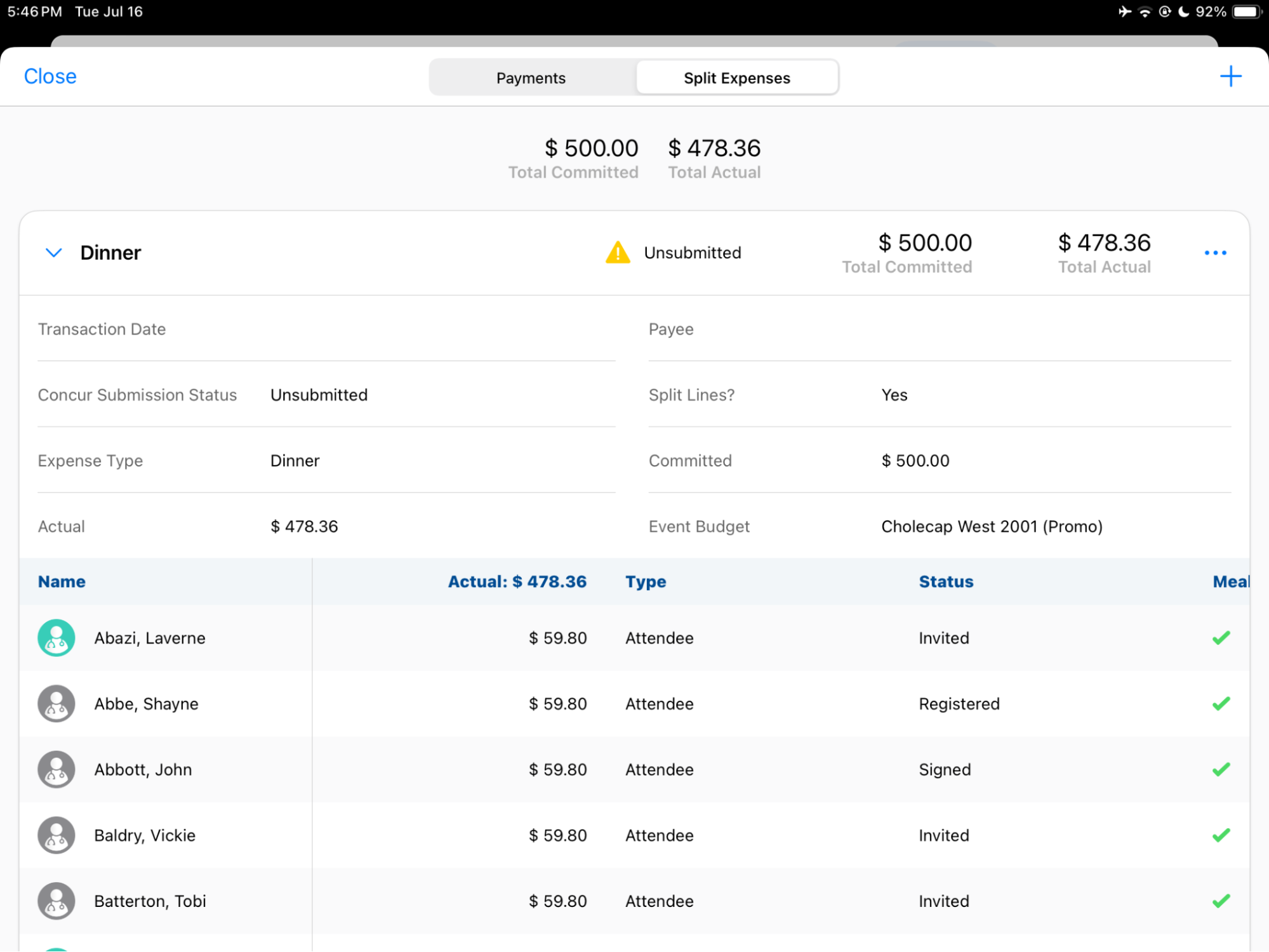
Task: Tap Vickie Baldry's avatar icon
Action: (56, 835)
